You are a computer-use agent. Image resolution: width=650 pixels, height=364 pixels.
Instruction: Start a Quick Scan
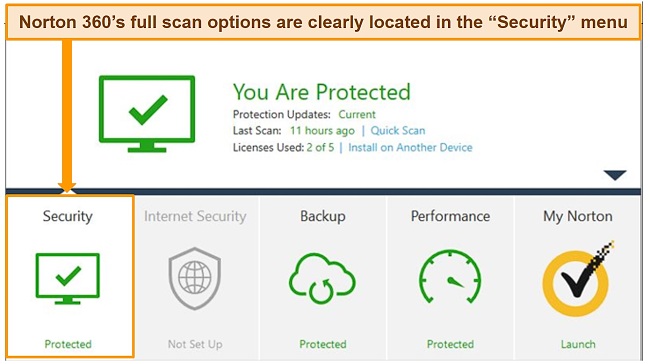(x=398, y=131)
